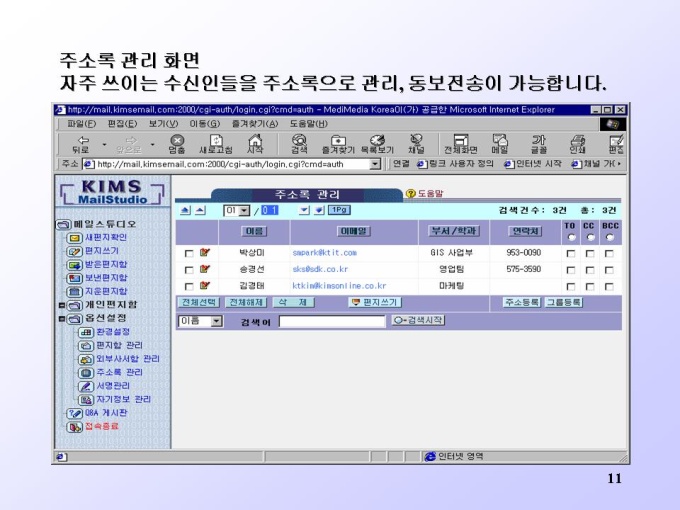The height and width of the screenshot is (510, 680).
Task: Click the Fullscreen (전체화면) toolbar icon
Action: (461, 144)
